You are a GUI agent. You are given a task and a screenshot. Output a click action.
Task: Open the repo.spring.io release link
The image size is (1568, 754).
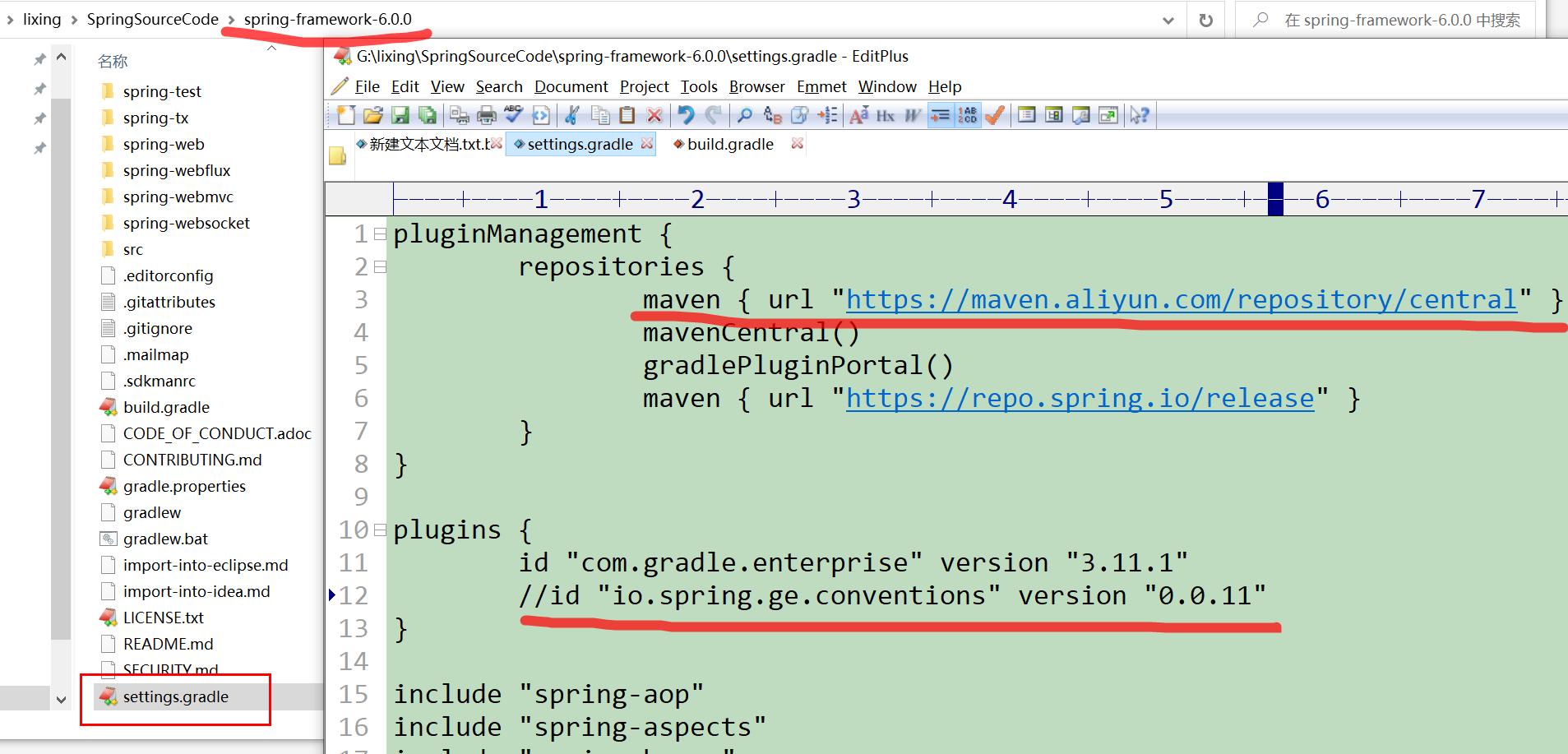1080,399
